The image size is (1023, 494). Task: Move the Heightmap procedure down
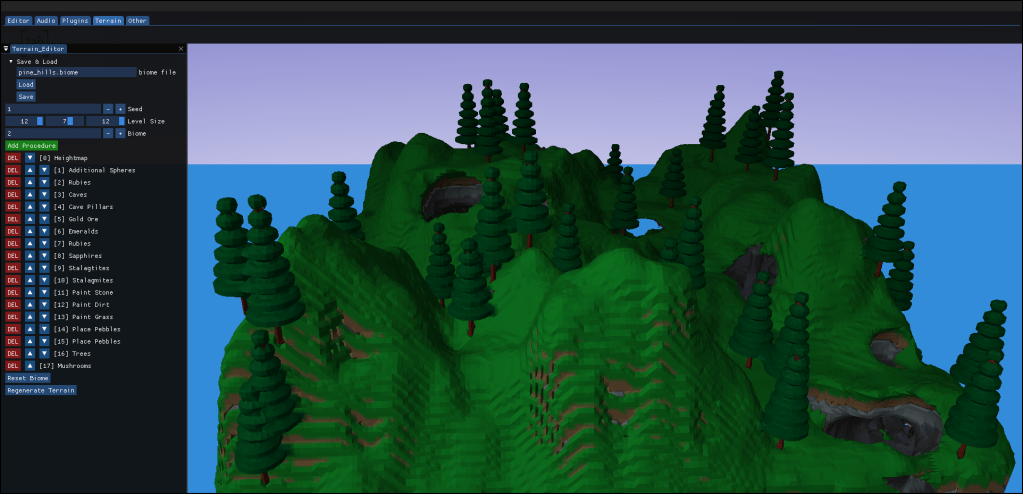tap(30, 158)
